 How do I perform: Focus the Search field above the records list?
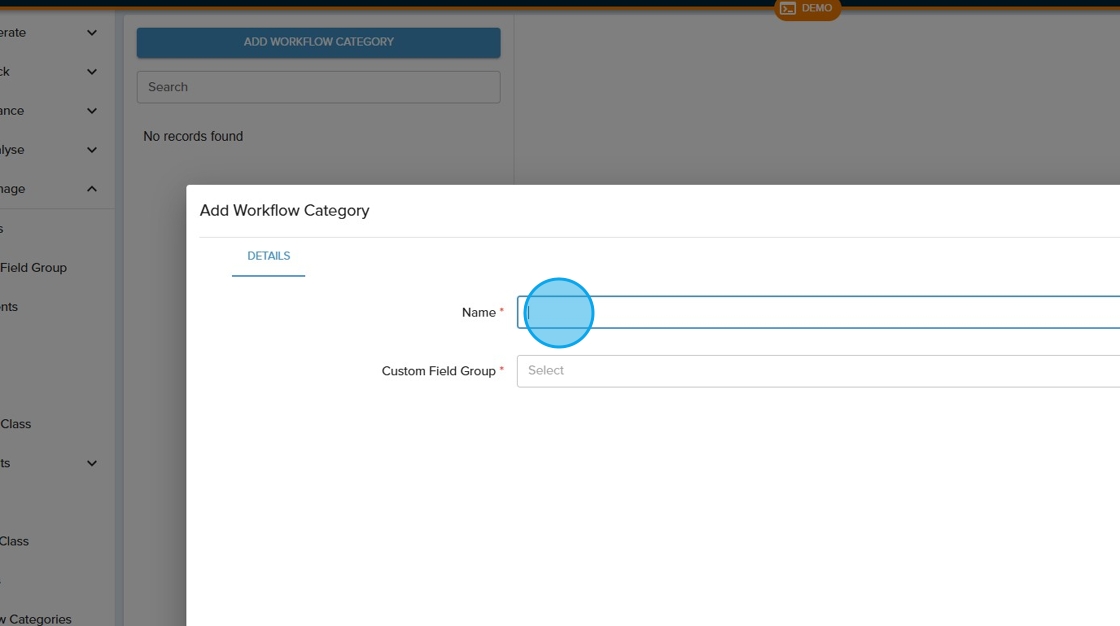point(318,87)
